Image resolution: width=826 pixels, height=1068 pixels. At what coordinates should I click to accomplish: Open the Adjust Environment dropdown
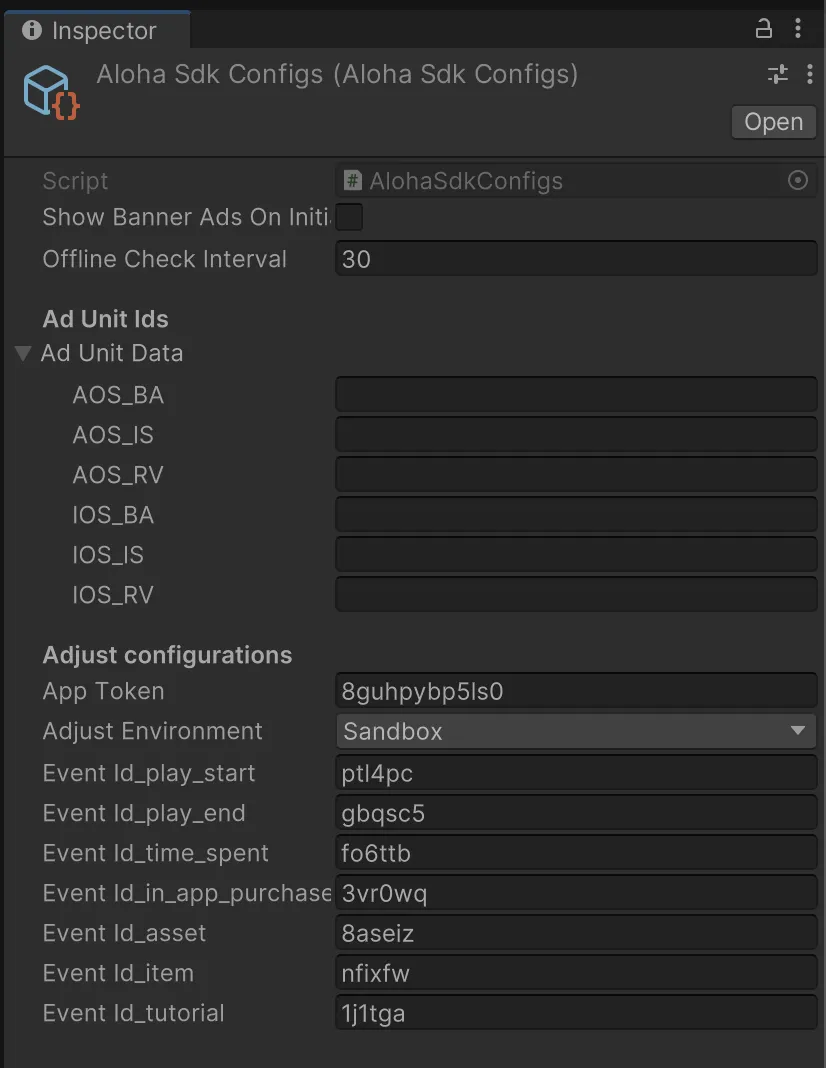coord(576,731)
